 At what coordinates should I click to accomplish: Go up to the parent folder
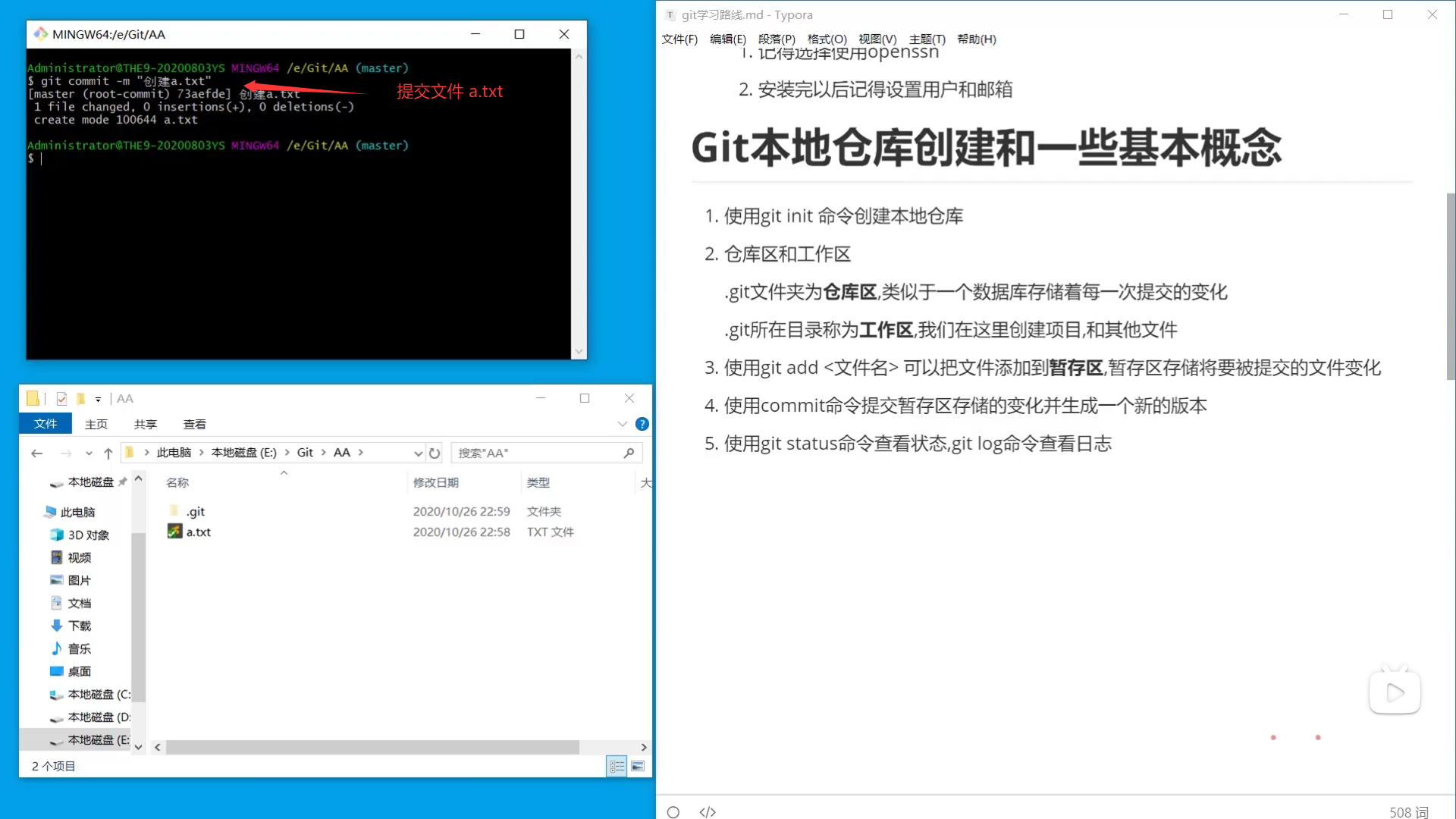tap(108, 452)
